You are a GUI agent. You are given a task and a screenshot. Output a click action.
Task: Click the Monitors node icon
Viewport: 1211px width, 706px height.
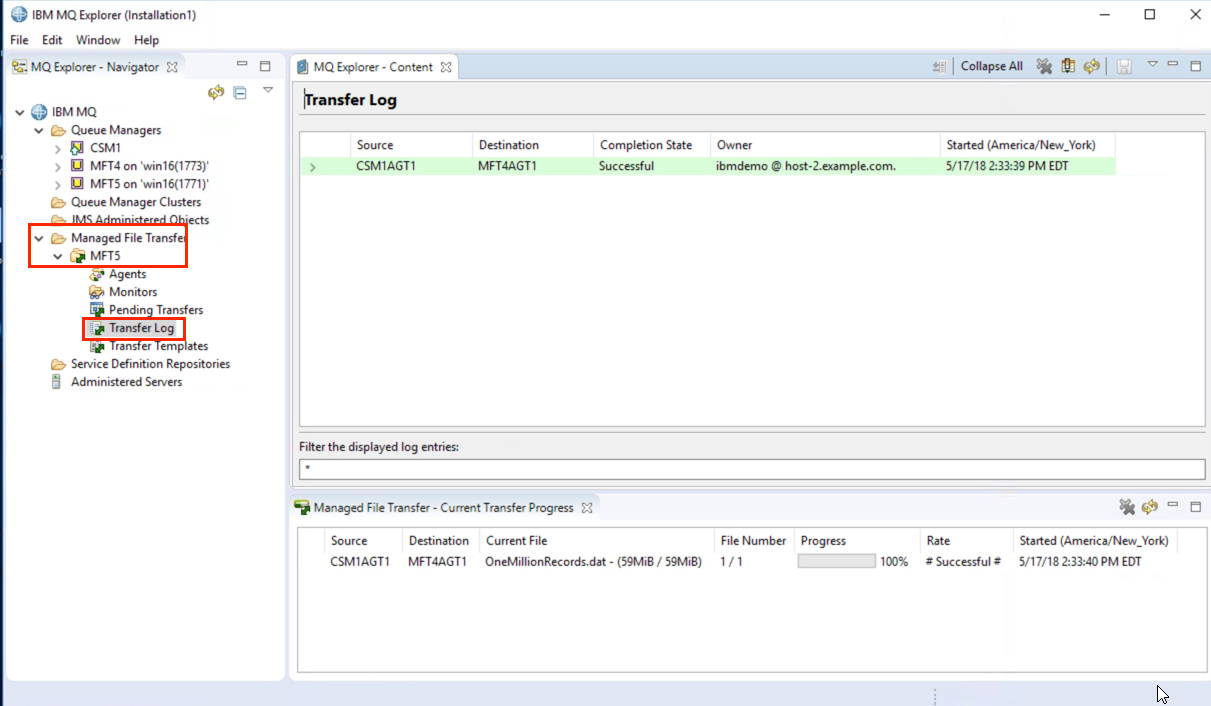(97, 292)
